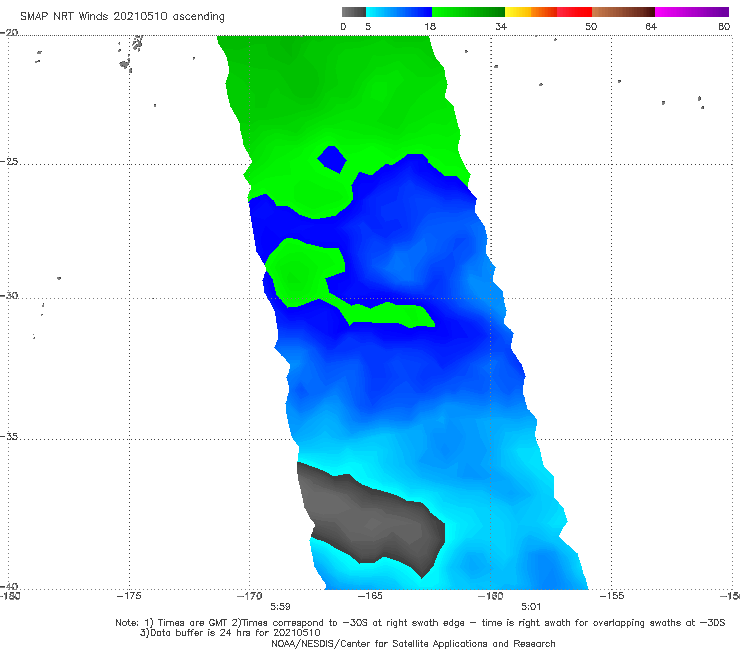The height and width of the screenshot is (650, 740).
Task: Click the color bar label '34'
Action: tap(501, 27)
